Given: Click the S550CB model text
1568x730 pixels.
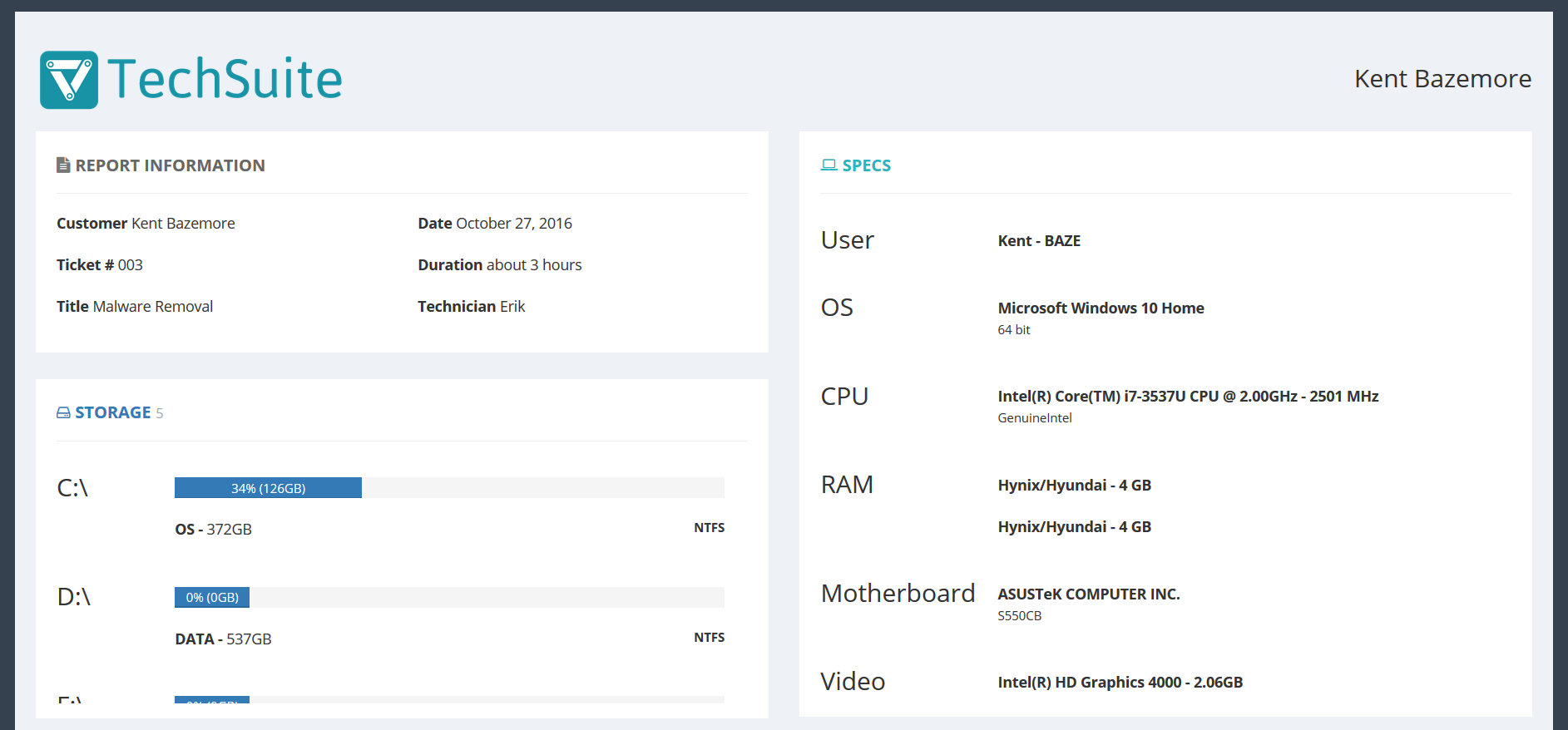Looking at the screenshot, I should 1020,615.
